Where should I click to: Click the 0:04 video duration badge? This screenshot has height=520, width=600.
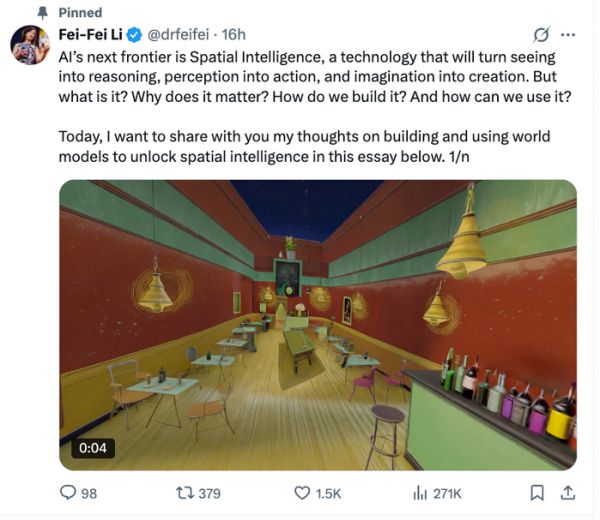tap(92, 448)
